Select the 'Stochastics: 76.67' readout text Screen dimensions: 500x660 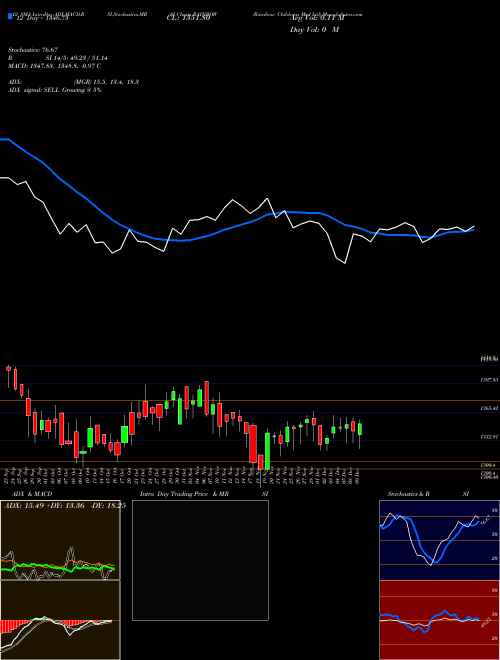tap(32, 50)
